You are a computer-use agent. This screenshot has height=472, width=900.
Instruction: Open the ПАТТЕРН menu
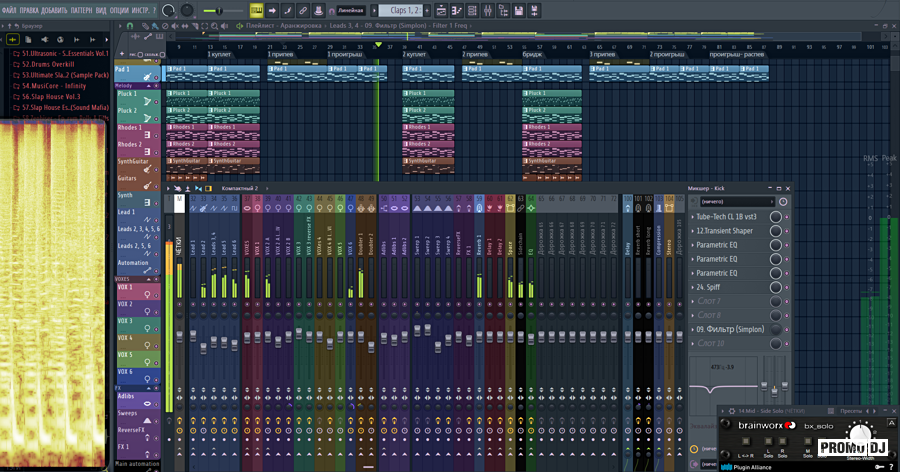point(82,10)
